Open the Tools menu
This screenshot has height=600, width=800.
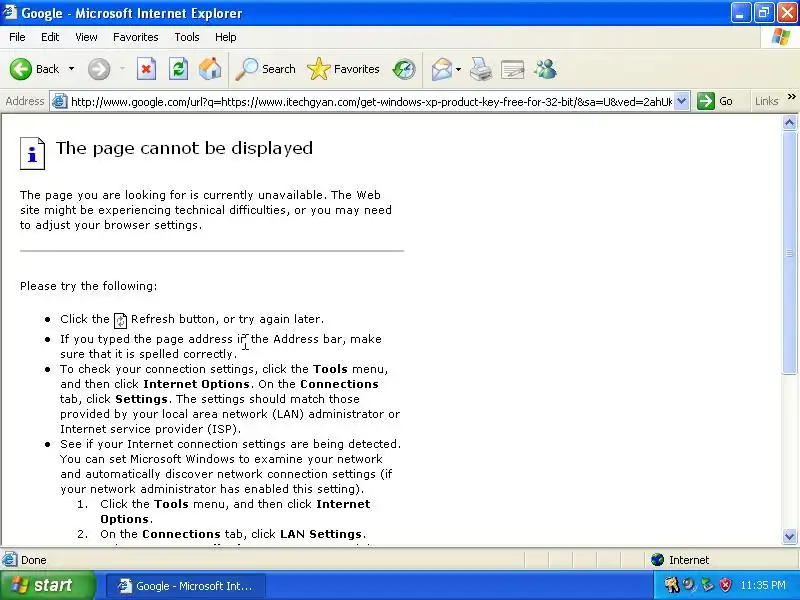(187, 37)
